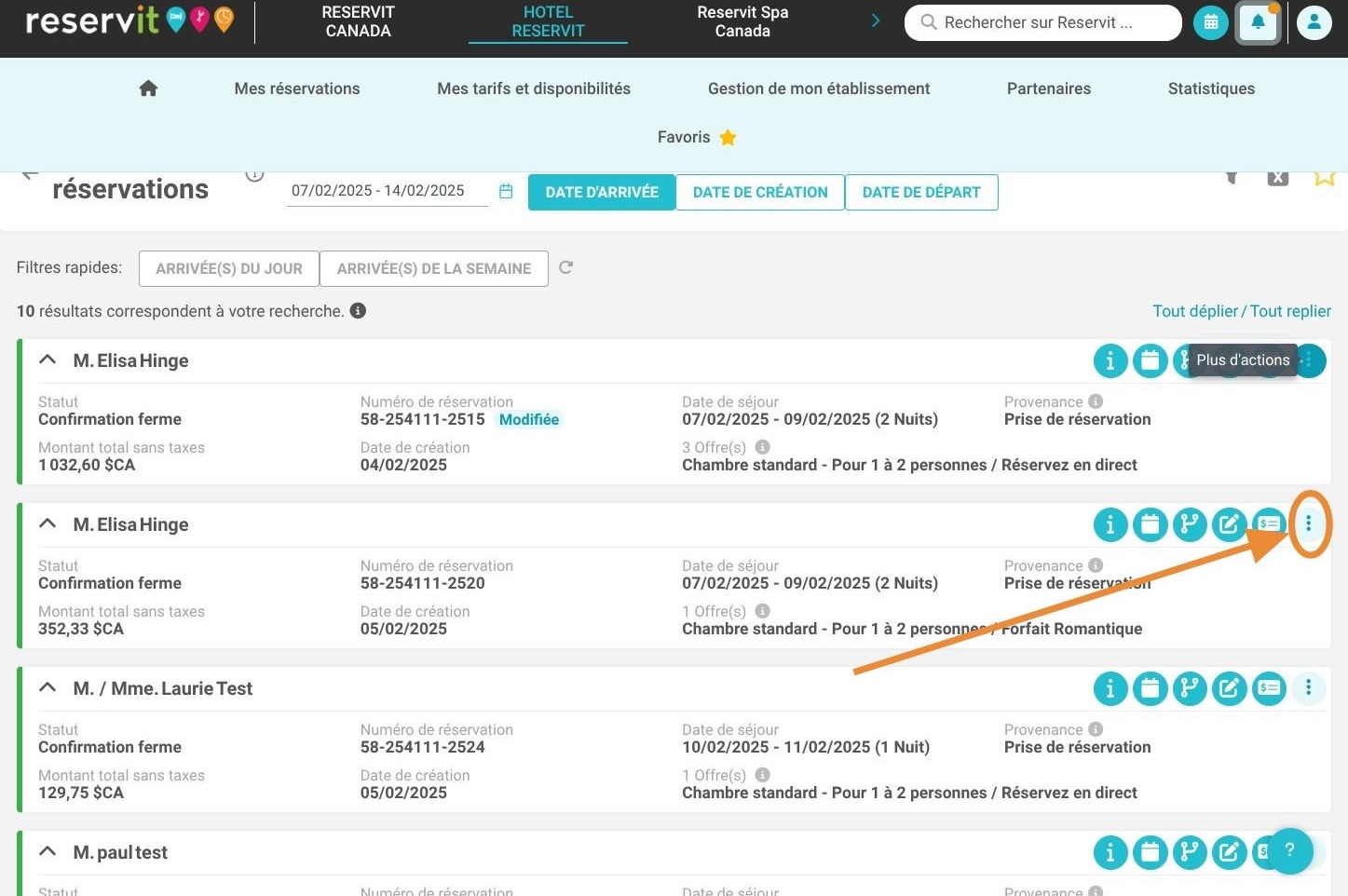Focus the Rechercher sur Reservit search field
Viewport: 1348px width, 896px height.
click(1043, 22)
